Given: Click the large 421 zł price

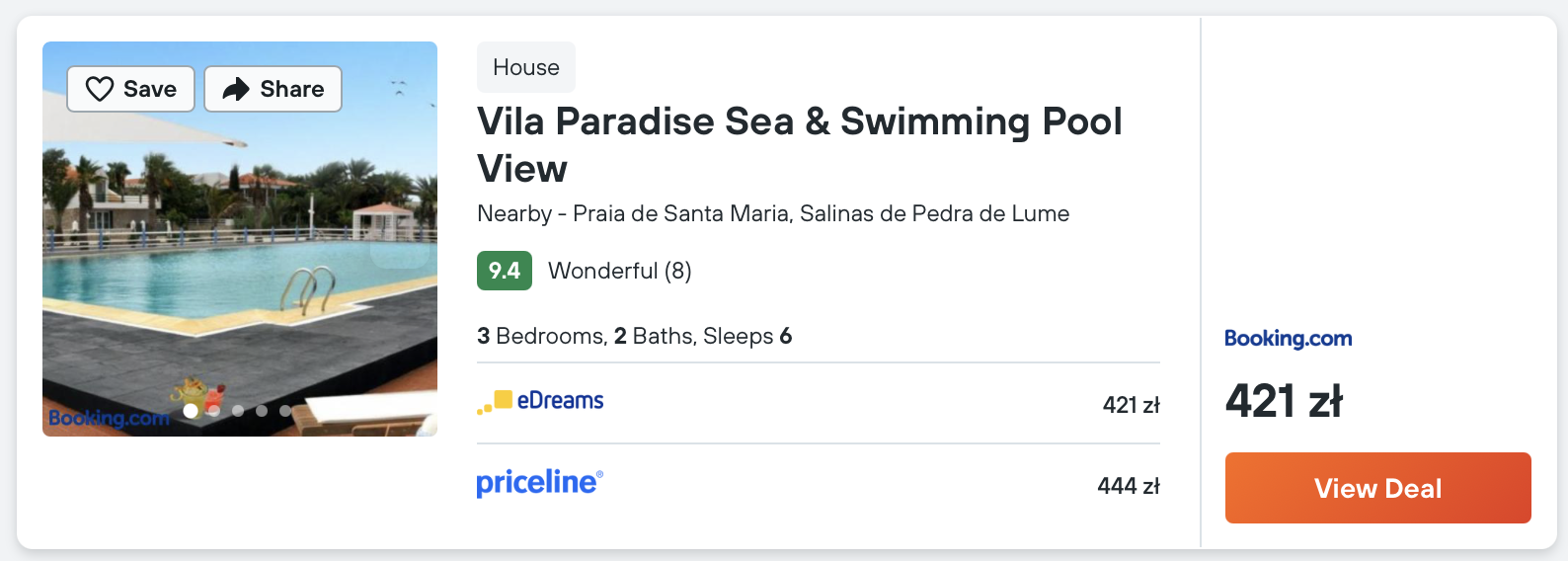Looking at the screenshot, I should (1285, 401).
